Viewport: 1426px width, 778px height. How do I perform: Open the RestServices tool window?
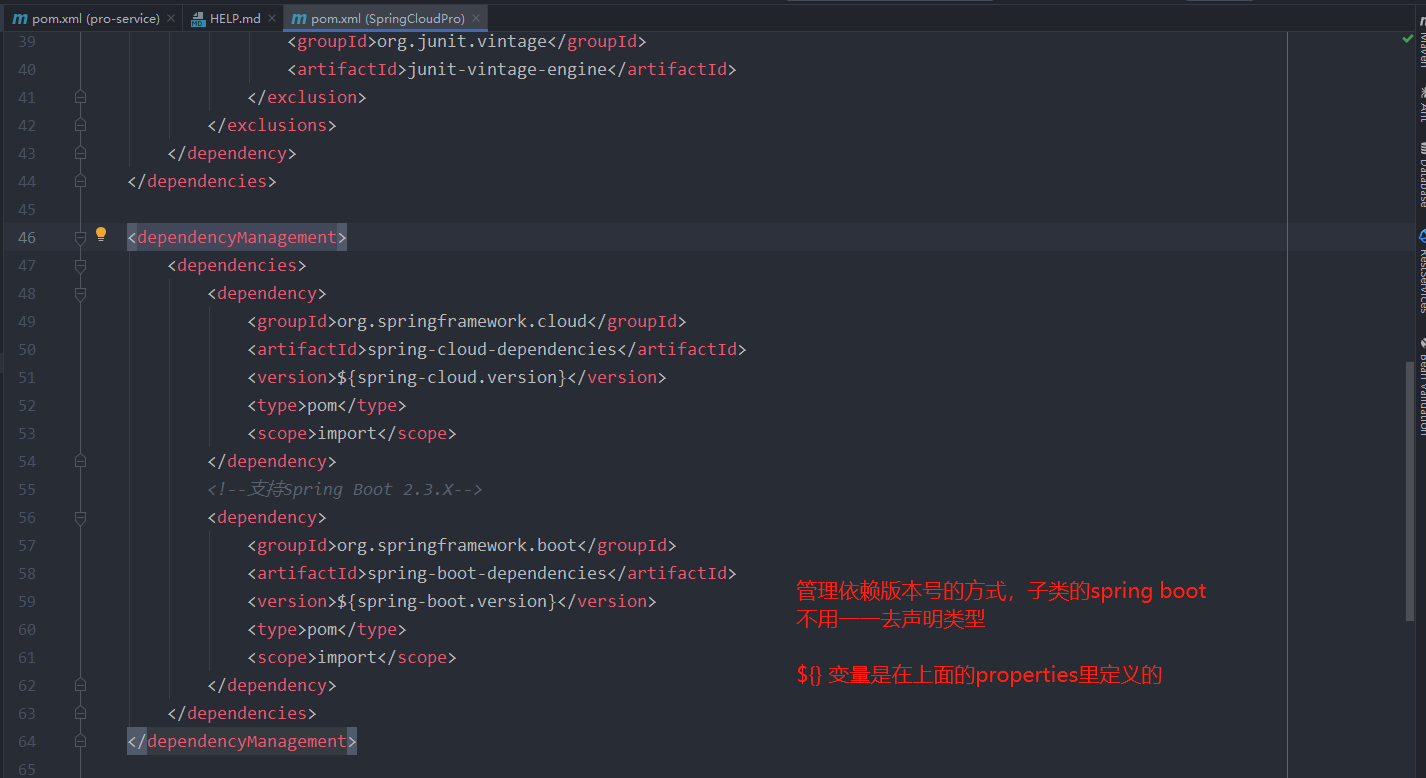[x=1422, y=272]
